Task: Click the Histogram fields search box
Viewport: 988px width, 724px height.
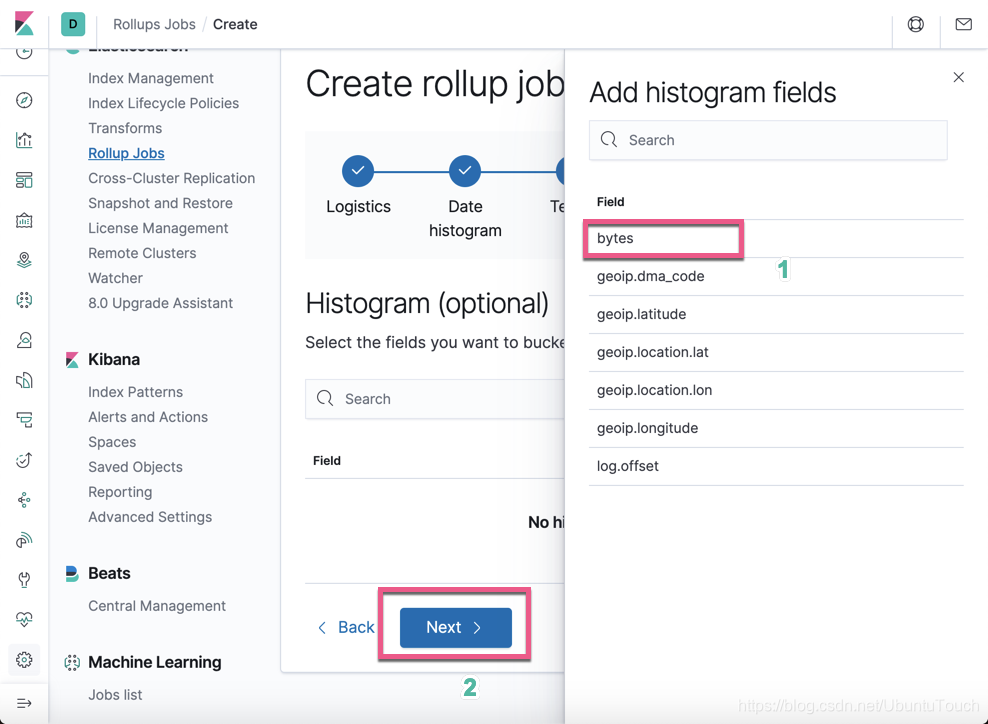Action: point(435,399)
